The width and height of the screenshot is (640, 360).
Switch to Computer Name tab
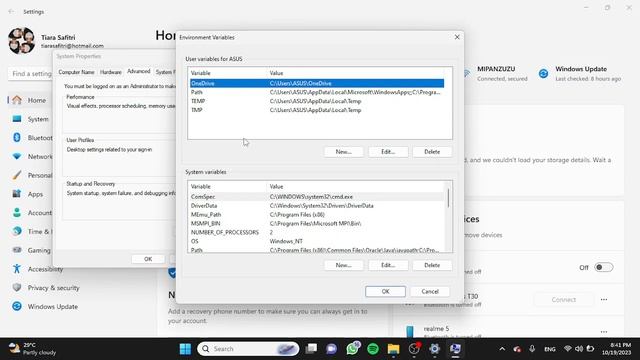(76, 72)
